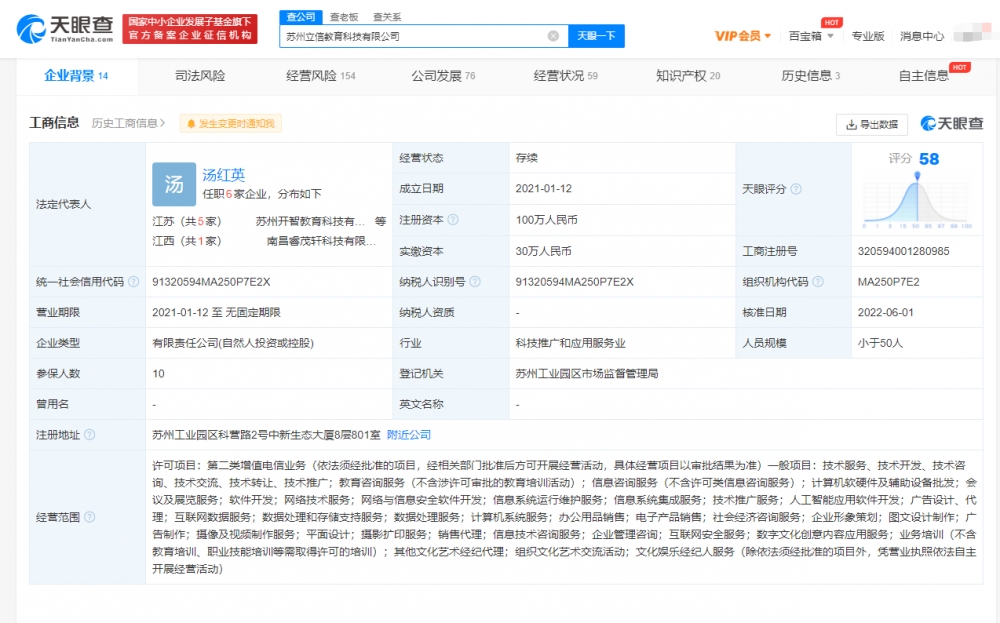Select the 经营风险 tab
Viewport: 1000px width, 623px height.
click(x=321, y=76)
